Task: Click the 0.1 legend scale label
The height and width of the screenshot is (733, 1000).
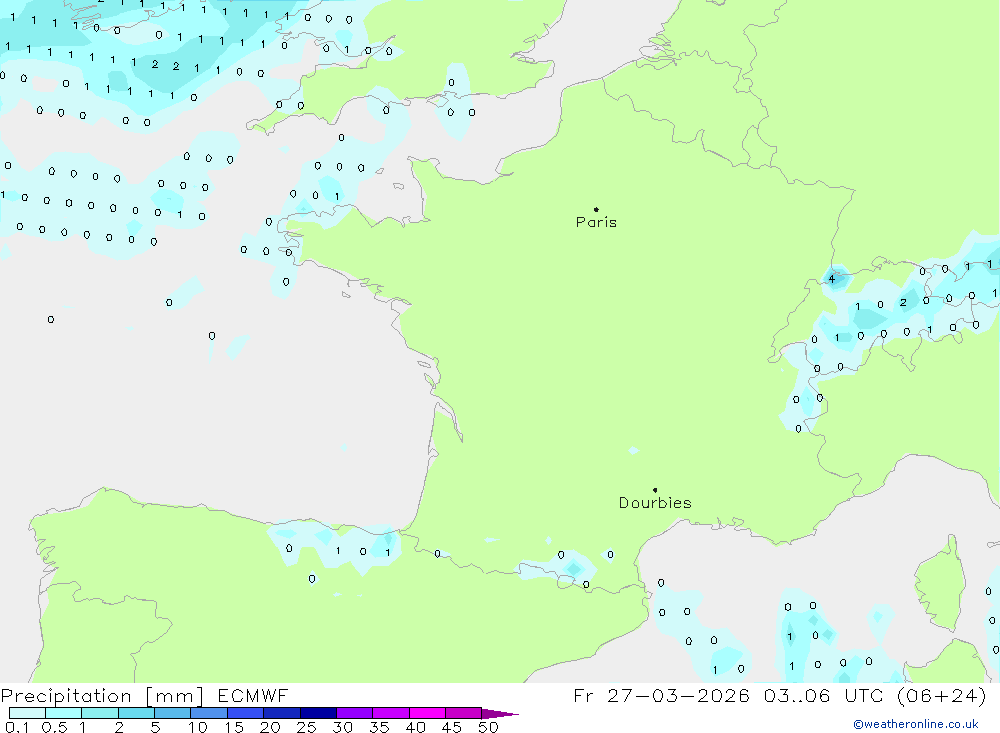Action: 17,727
